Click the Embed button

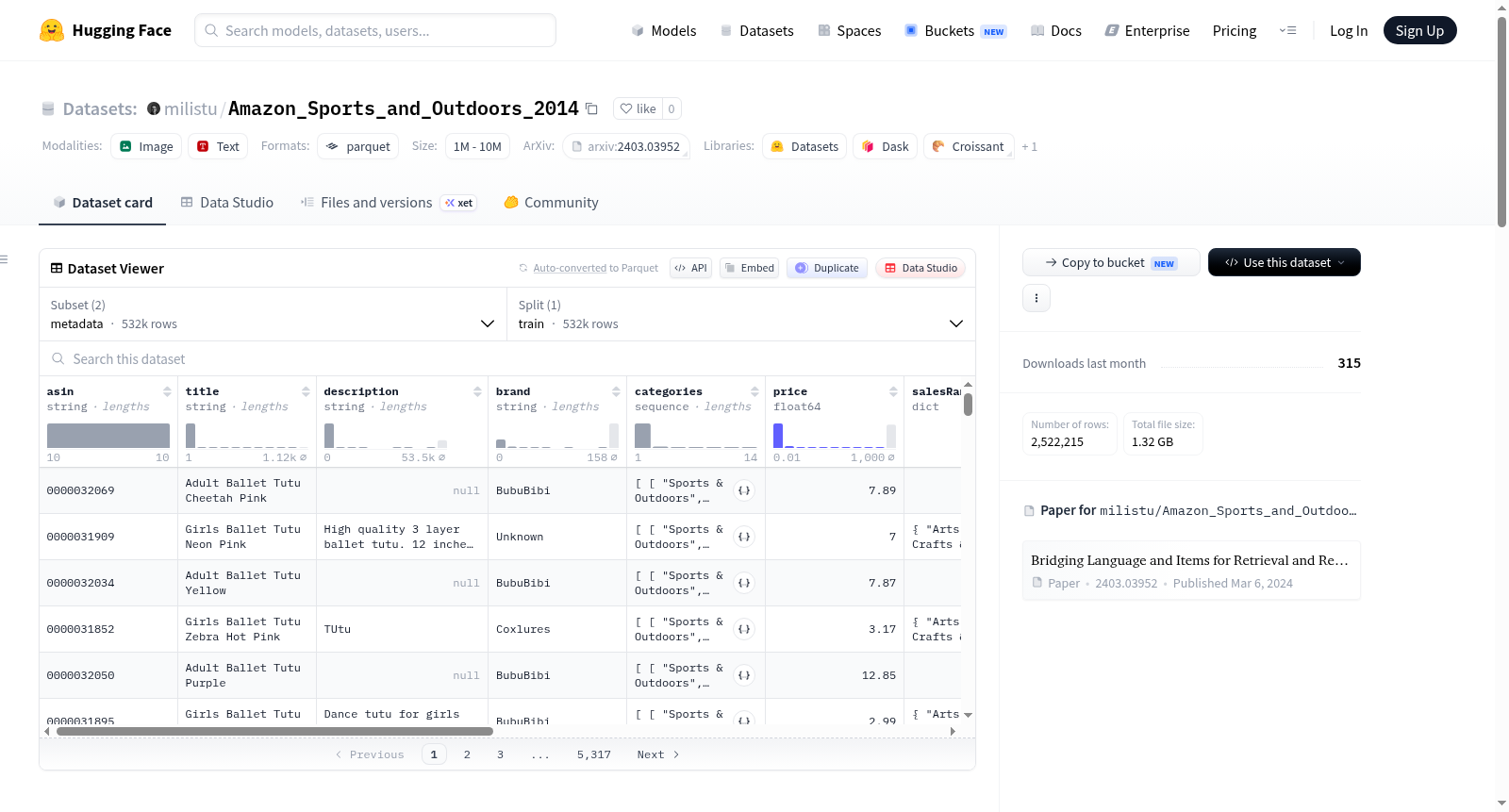[748, 268]
